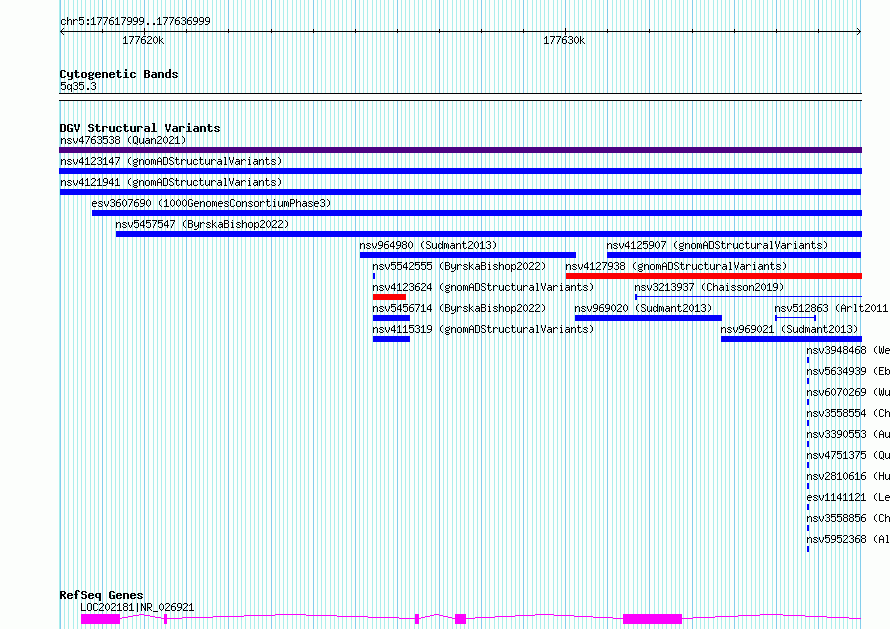
Task: Click the blue bar under esv3607690
Action: (x=477, y=213)
